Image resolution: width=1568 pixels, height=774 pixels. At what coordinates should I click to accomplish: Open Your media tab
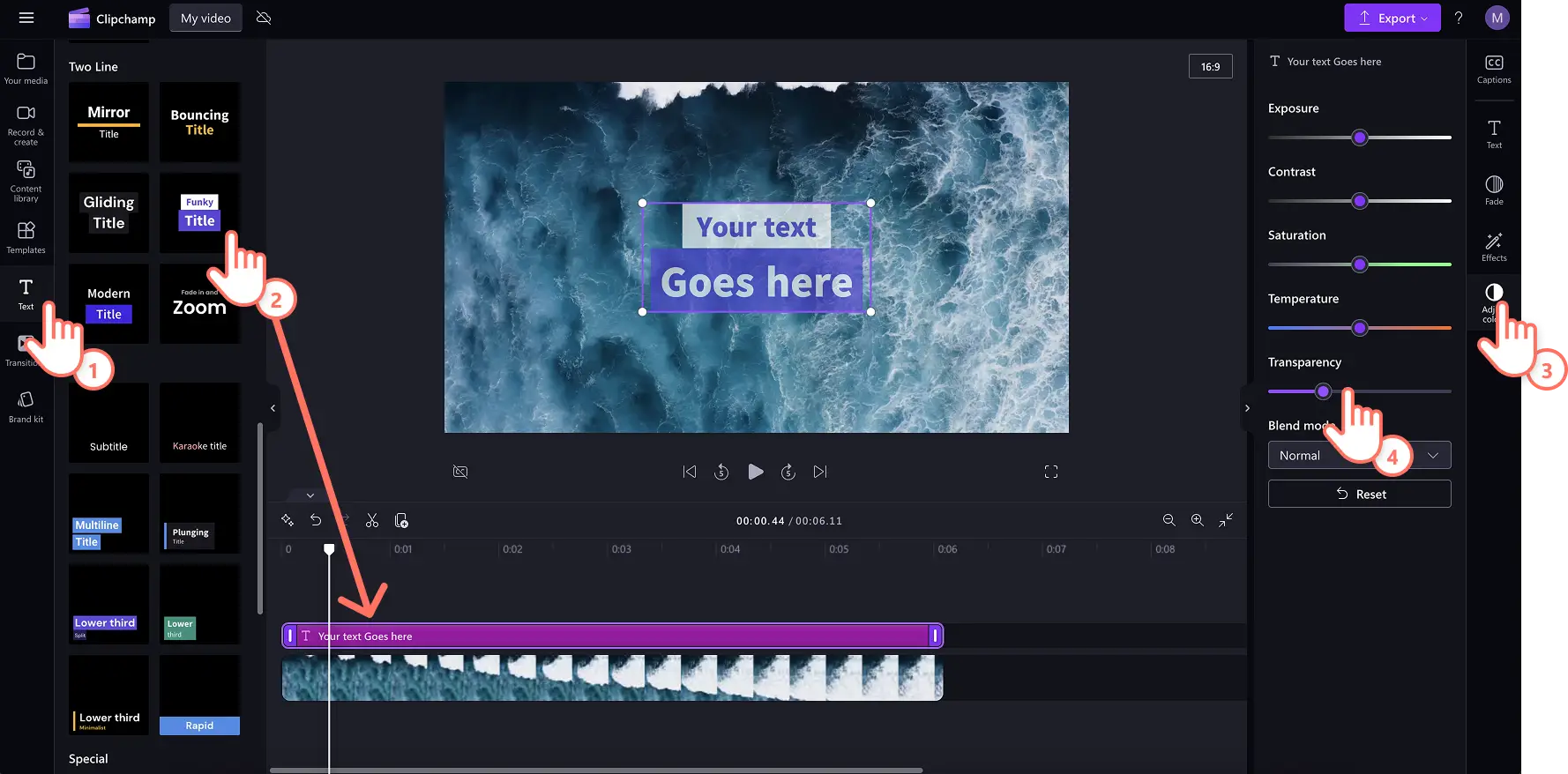(x=26, y=69)
